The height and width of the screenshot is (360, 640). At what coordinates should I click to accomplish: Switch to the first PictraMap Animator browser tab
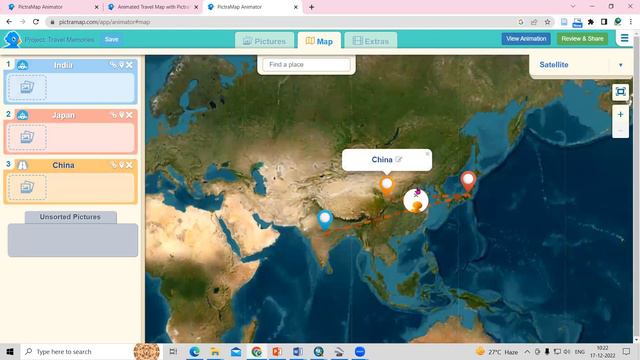coord(53,7)
